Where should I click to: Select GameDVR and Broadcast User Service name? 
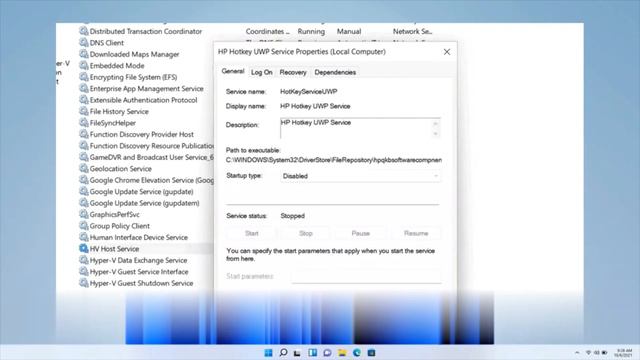click(x=151, y=157)
